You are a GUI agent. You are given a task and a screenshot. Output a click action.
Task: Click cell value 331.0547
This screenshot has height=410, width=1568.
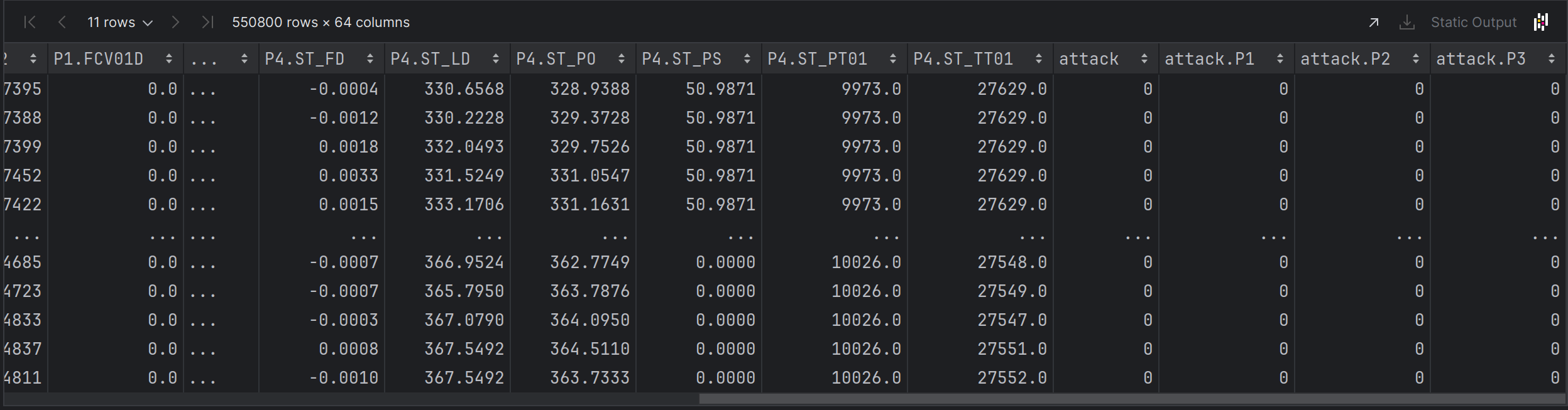pyautogui.click(x=589, y=176)
